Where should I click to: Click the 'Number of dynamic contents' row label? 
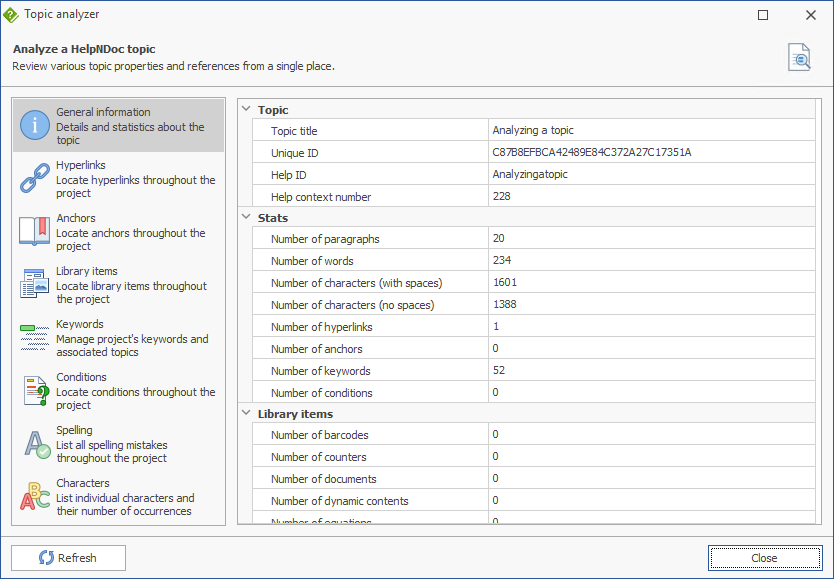[x=339, y=501]
